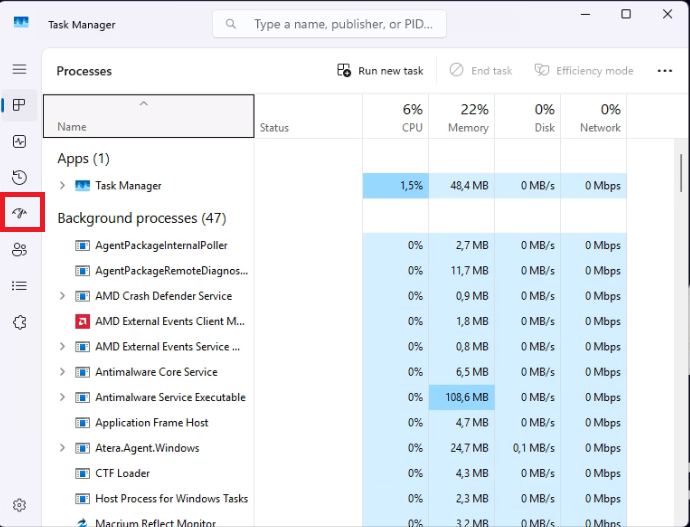Select the Processes sidebar icon
This screenshot has width=690, height=527.
click(19, 105)
